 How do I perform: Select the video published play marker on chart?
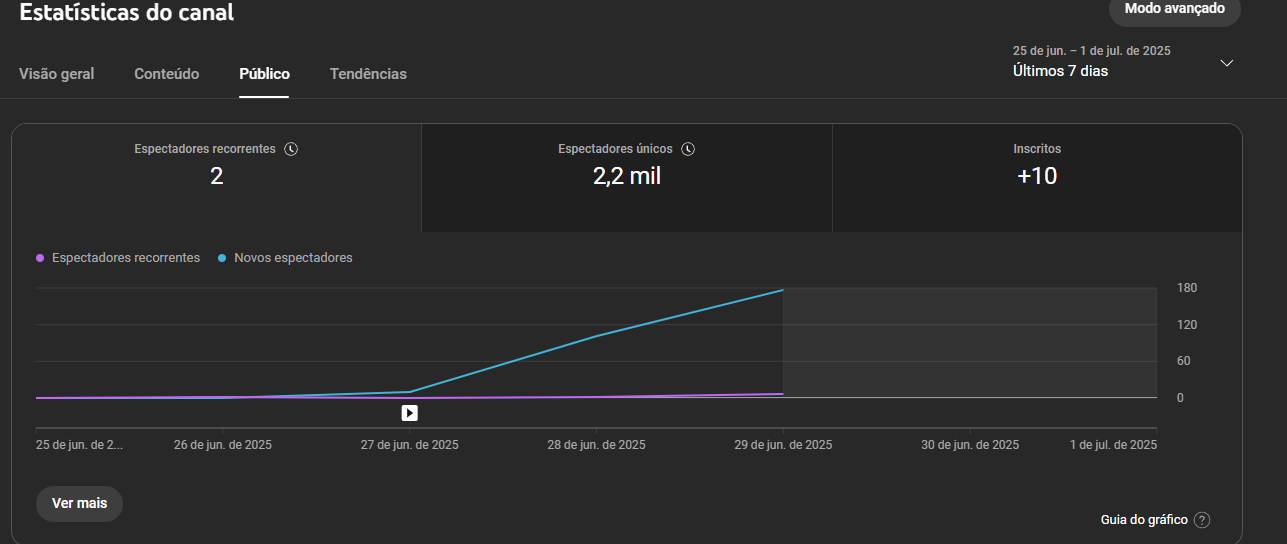[x=410, y=412]
